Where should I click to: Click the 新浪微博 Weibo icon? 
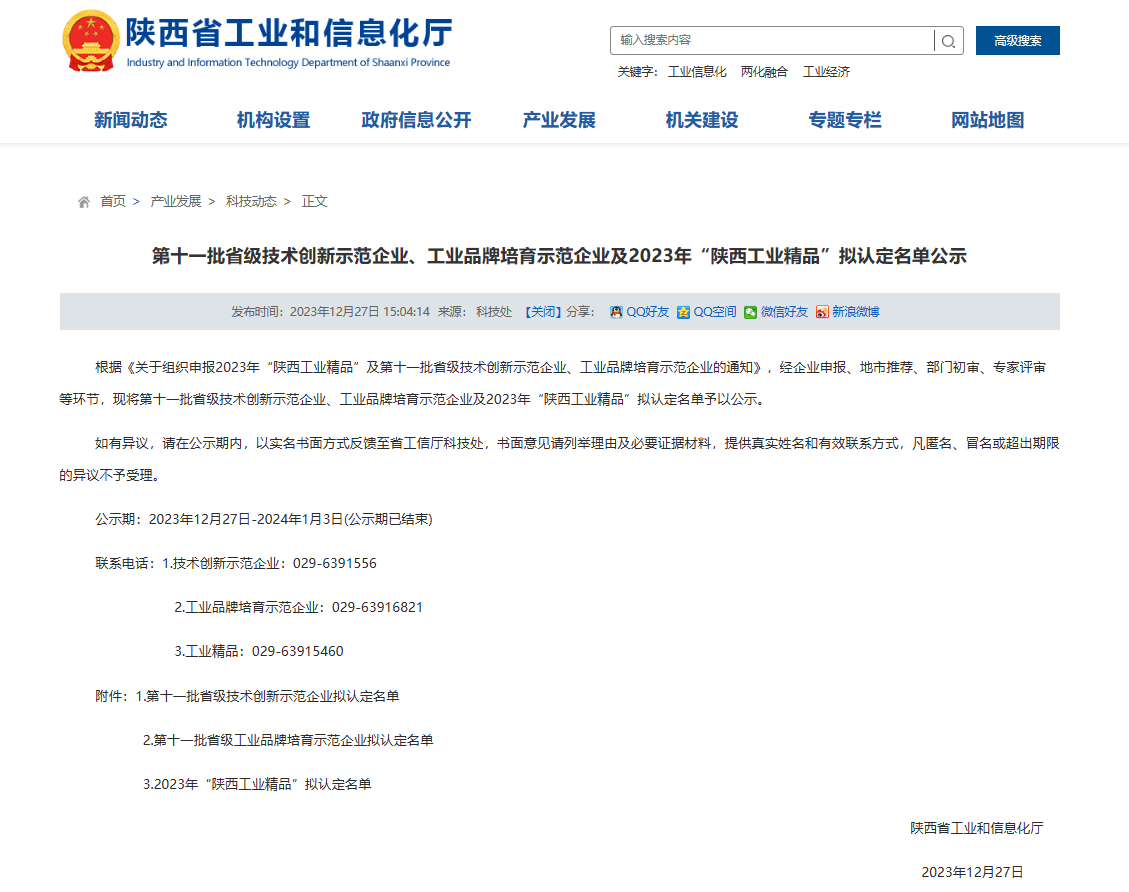coord(822,312)
